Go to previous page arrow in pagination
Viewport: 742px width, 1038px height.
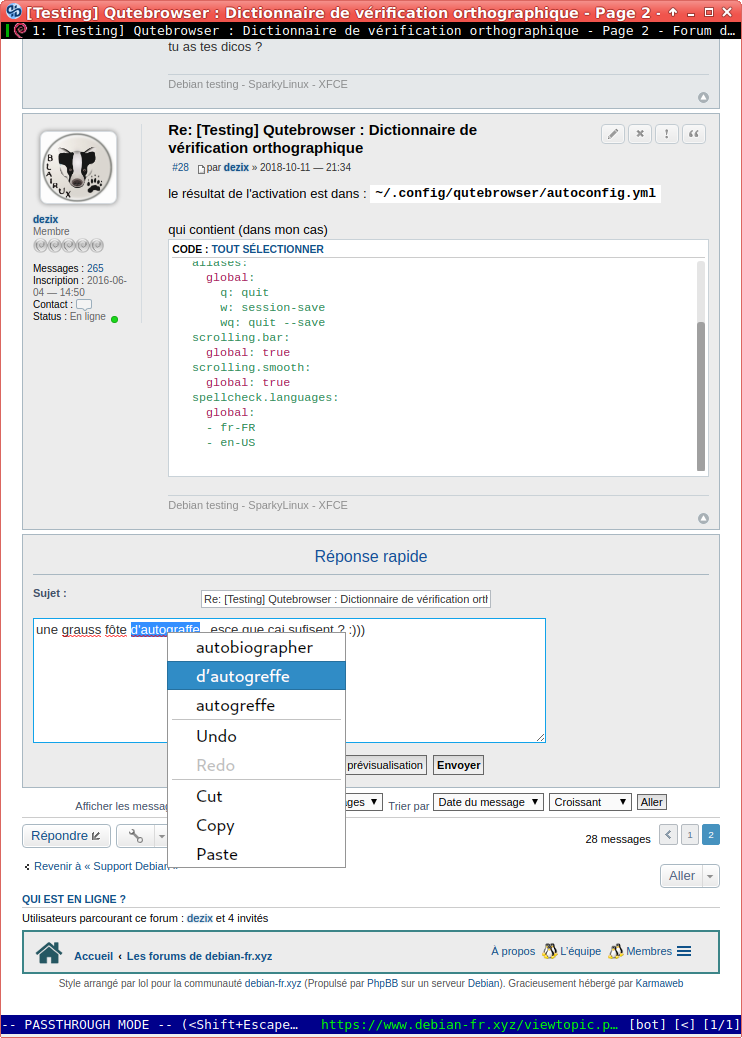coord(669,835)
